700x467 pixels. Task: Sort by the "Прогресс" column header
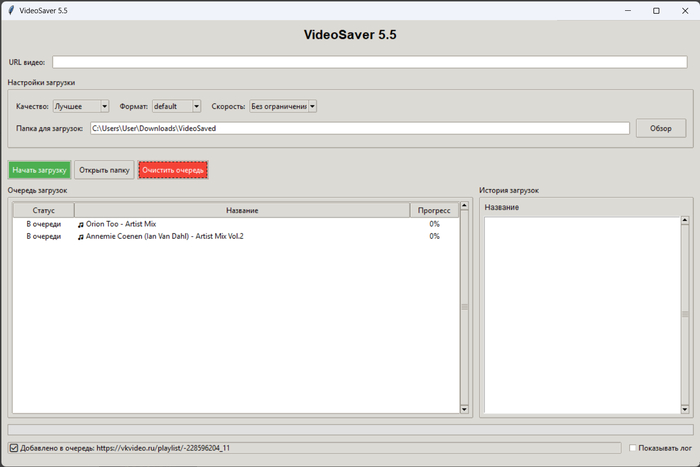434,210
